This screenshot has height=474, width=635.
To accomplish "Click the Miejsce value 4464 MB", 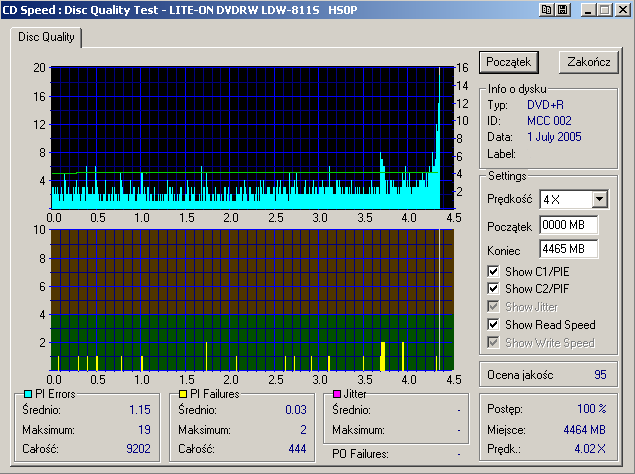I will (584, 429).
